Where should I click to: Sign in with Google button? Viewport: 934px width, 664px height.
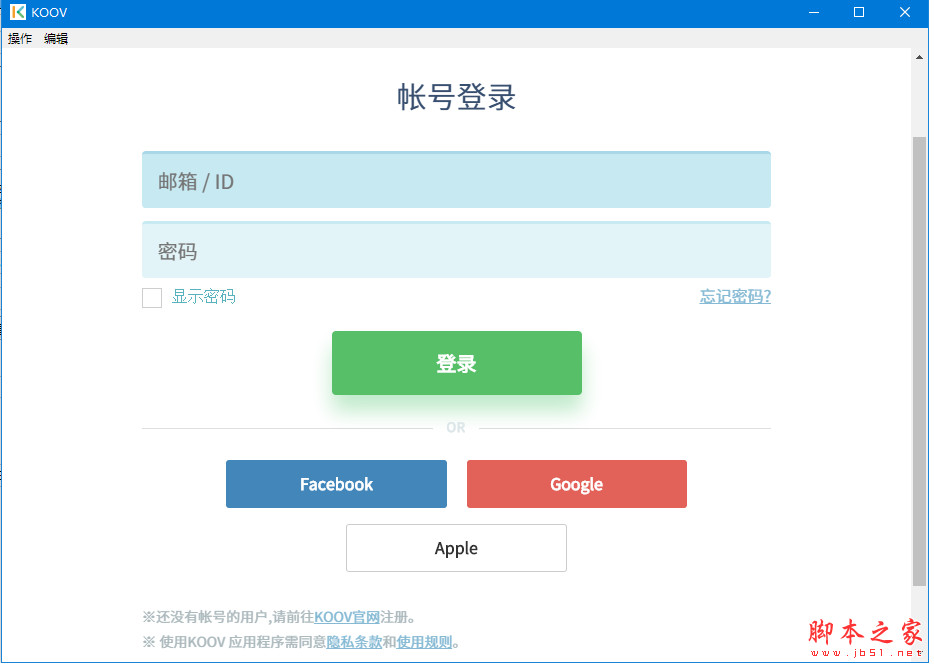tap(577, 484)
